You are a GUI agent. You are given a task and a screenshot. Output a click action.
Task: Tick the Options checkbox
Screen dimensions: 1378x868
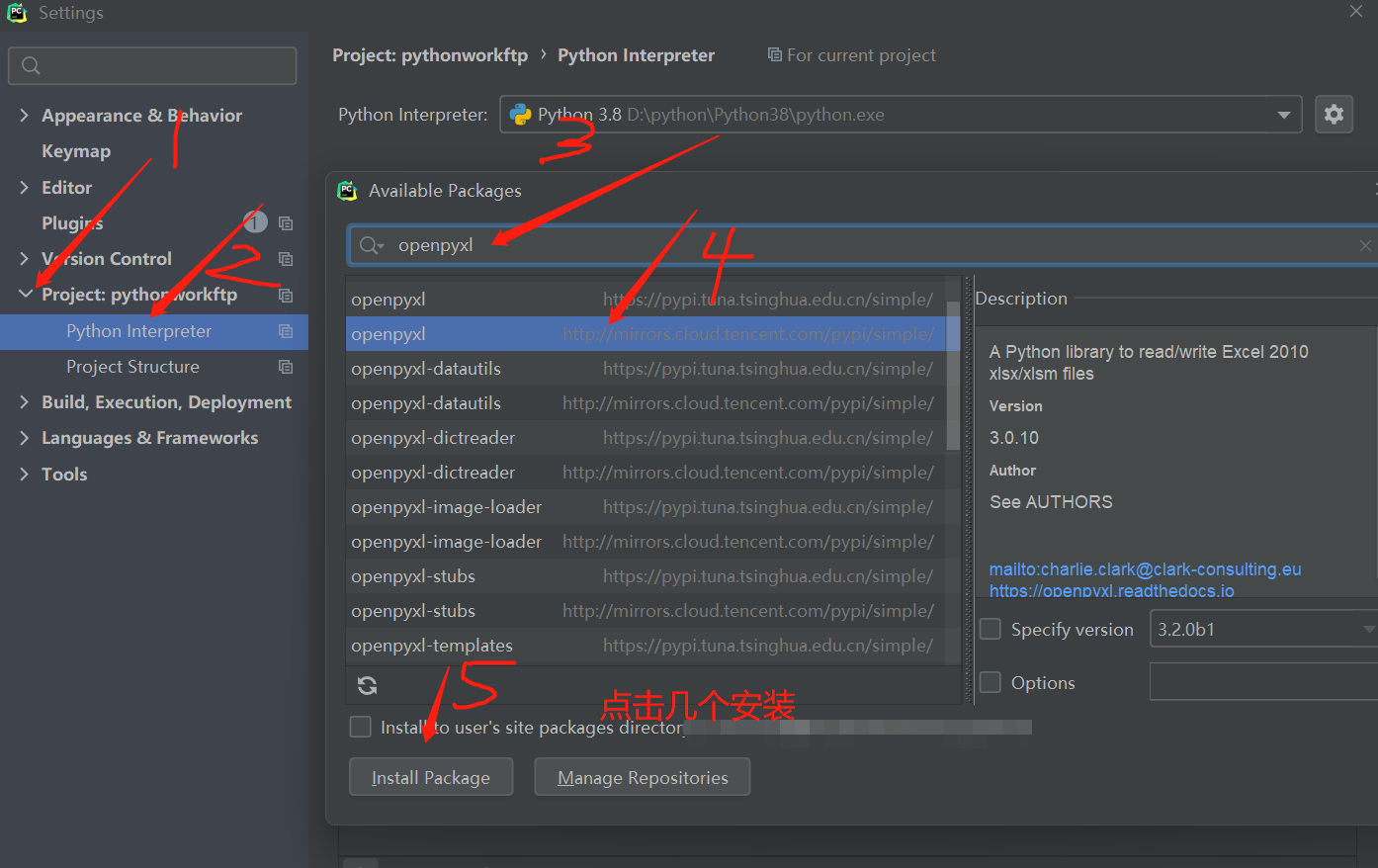(990, 682)
